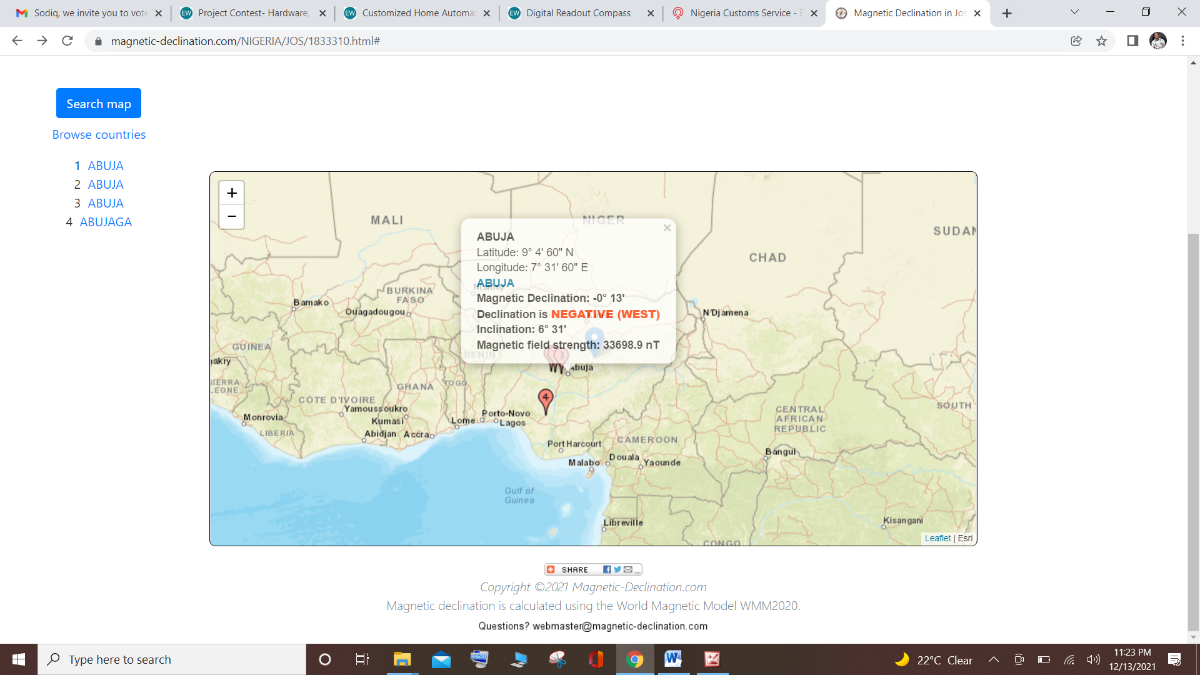This screenshot has height=675, width=1200.
Task: Open clock showing 11:23 PM
Action: (x=1132, y=659)
